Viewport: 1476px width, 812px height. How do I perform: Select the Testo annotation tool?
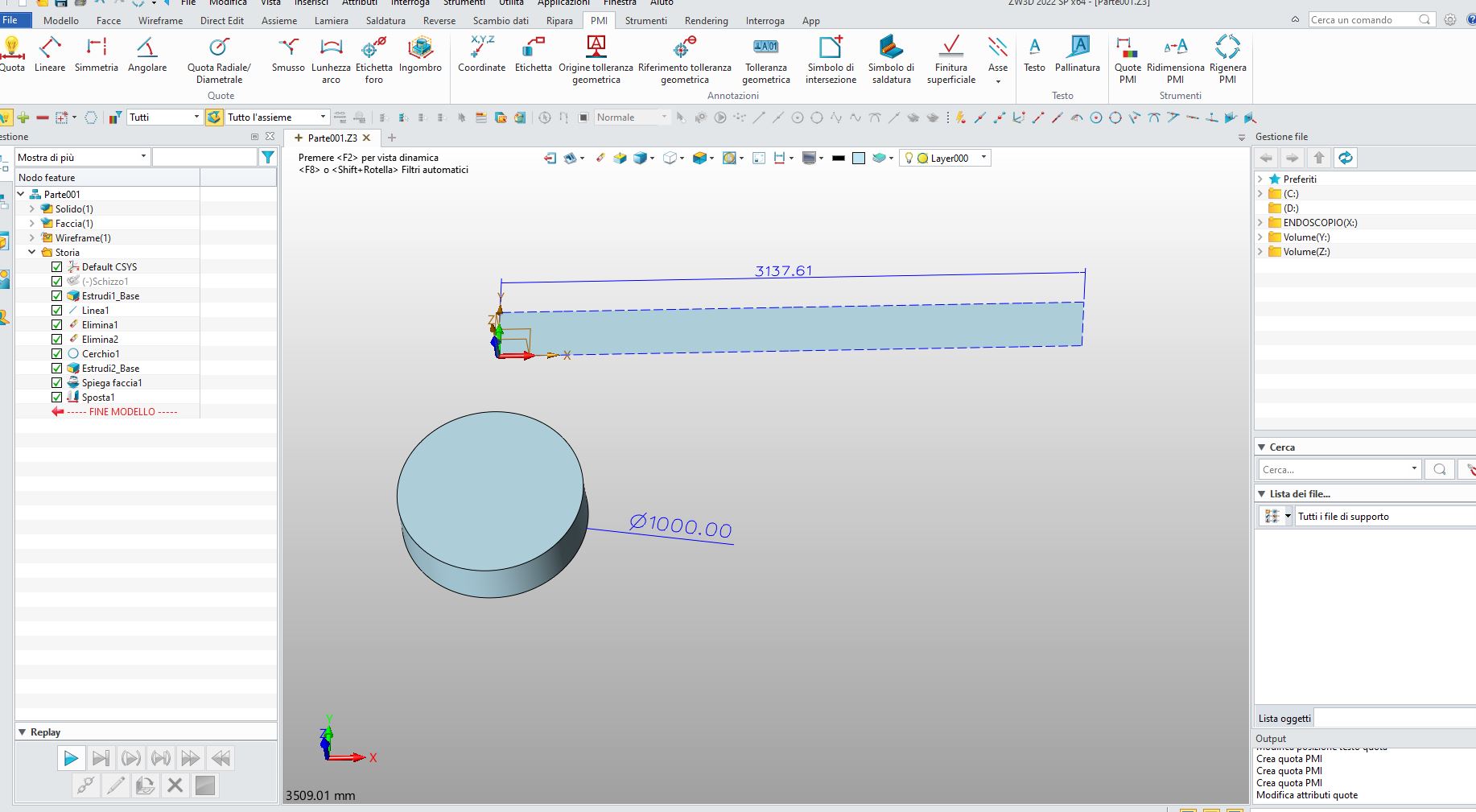pos(1034,54)
